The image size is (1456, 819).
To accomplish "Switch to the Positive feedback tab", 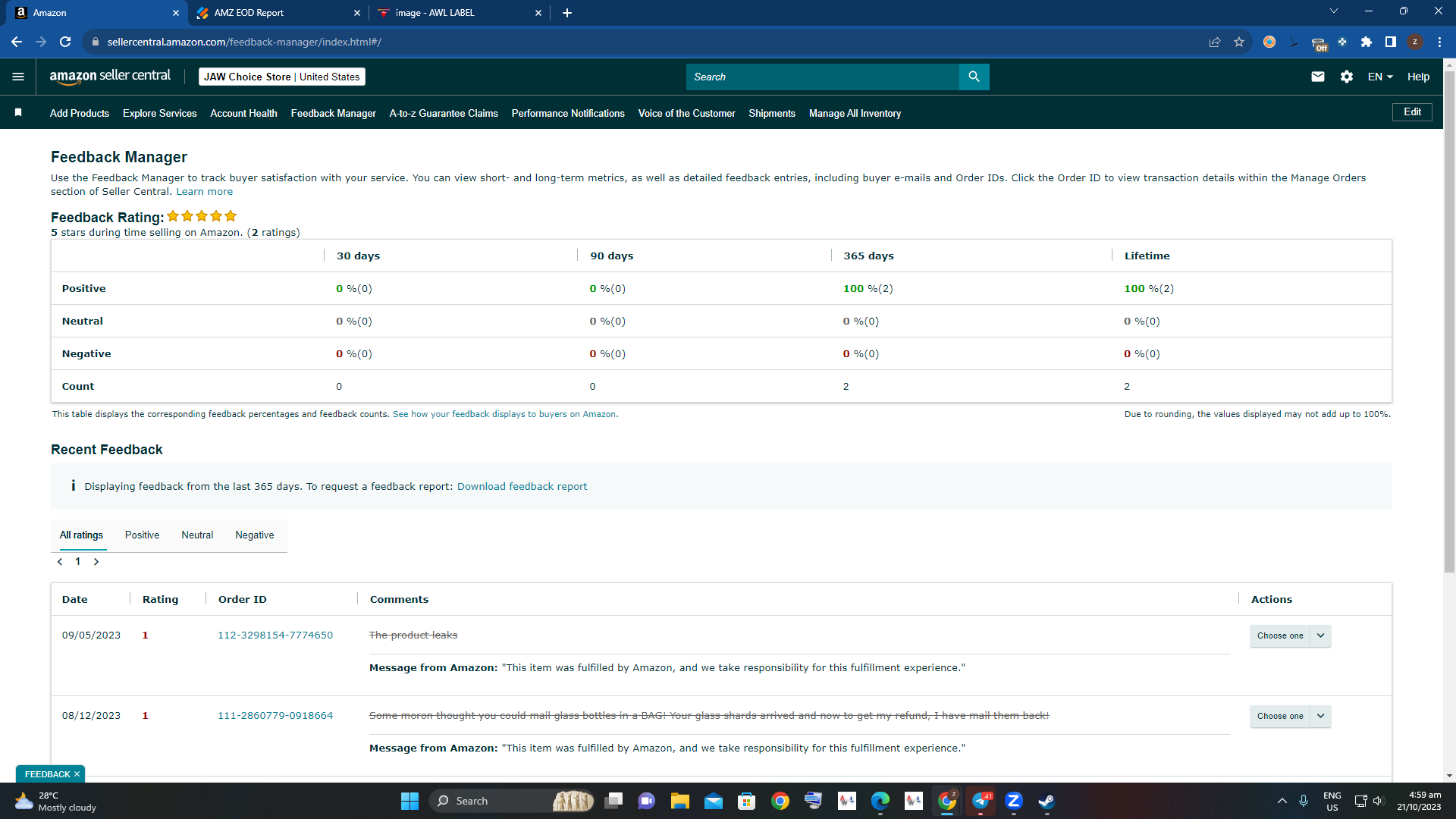I will point(142,535).
